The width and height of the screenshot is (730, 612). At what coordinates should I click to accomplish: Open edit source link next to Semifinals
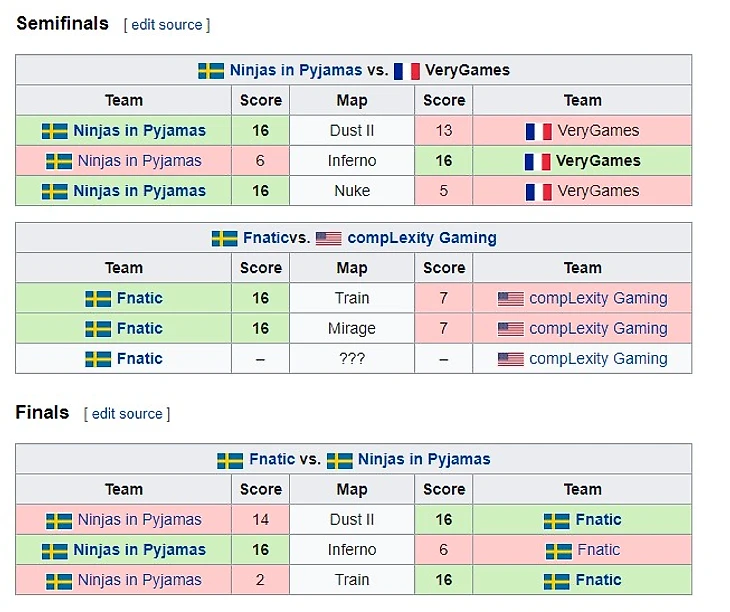[x=167, y=25]
